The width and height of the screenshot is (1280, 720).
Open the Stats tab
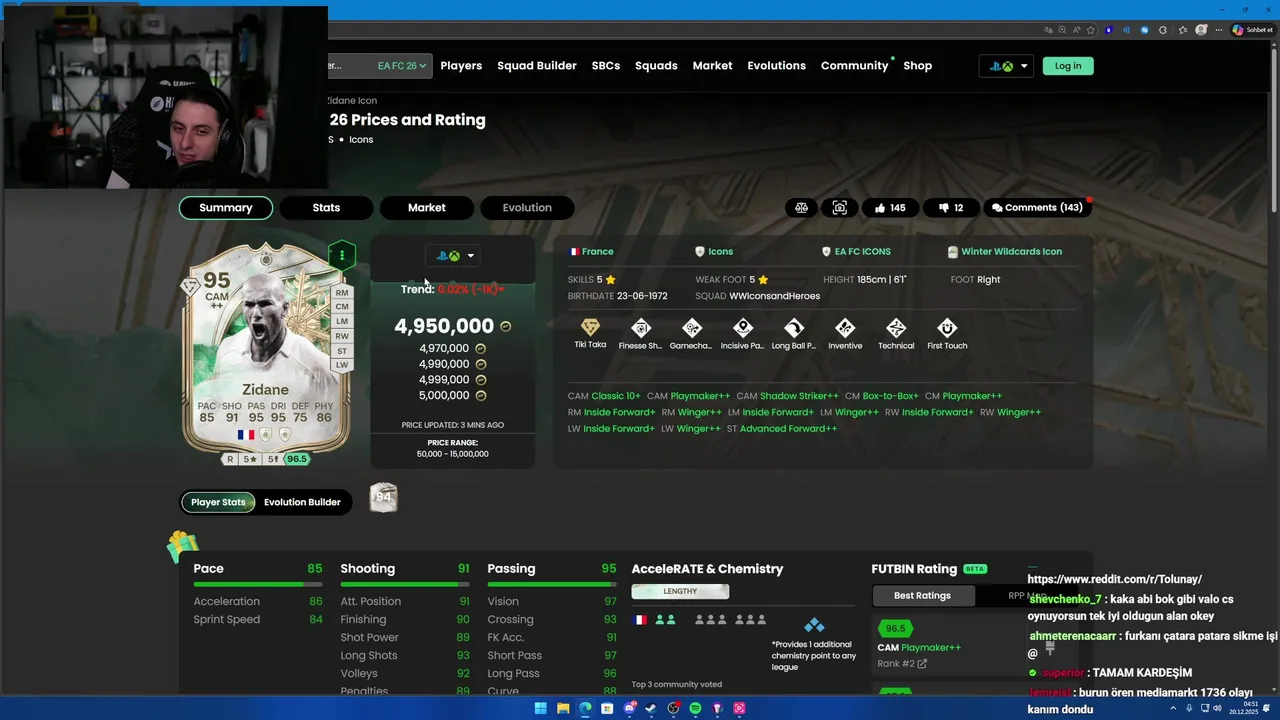tap(326, 208)
